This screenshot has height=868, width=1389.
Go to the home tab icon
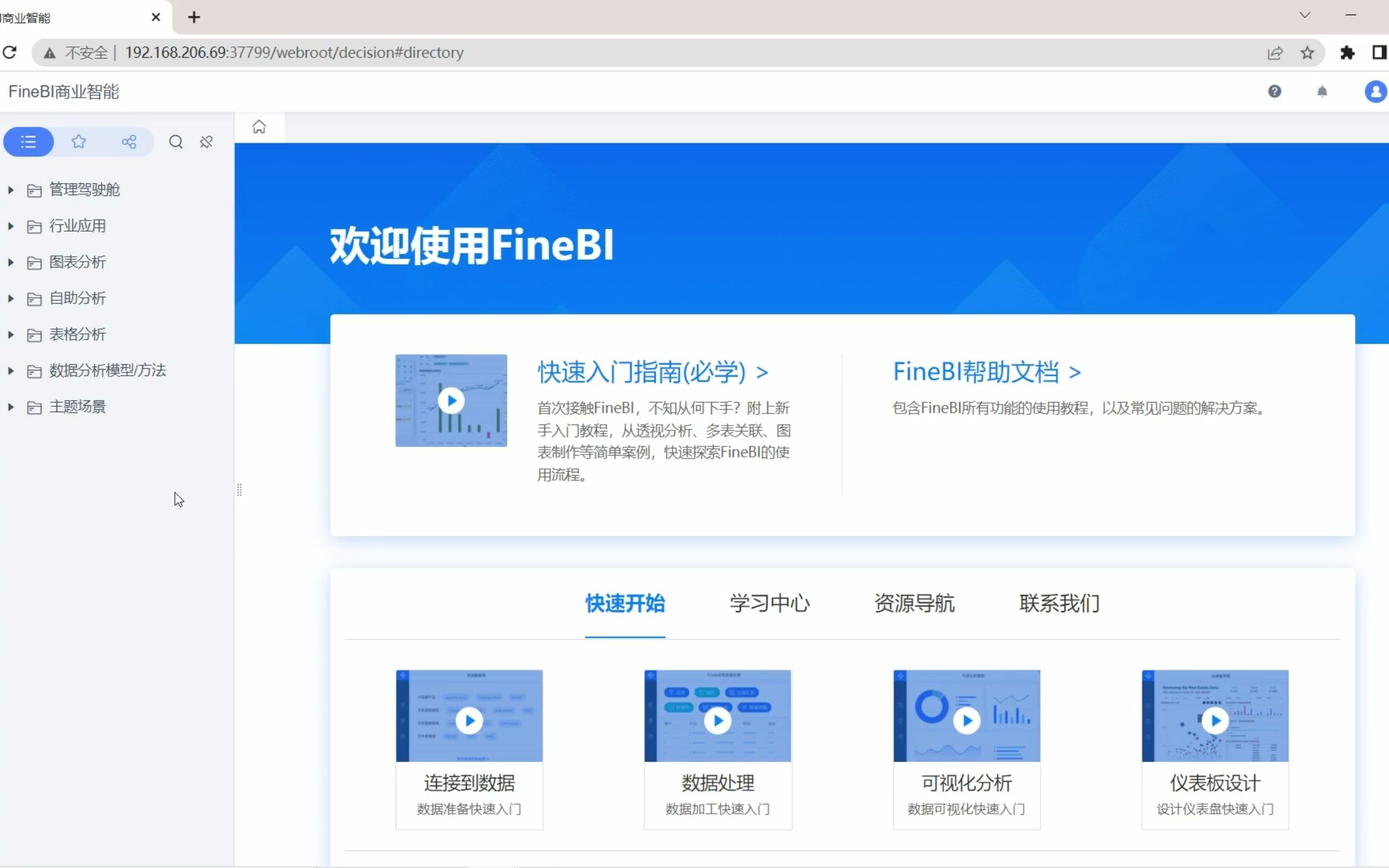pyautogui.click(x=259, y=127)
